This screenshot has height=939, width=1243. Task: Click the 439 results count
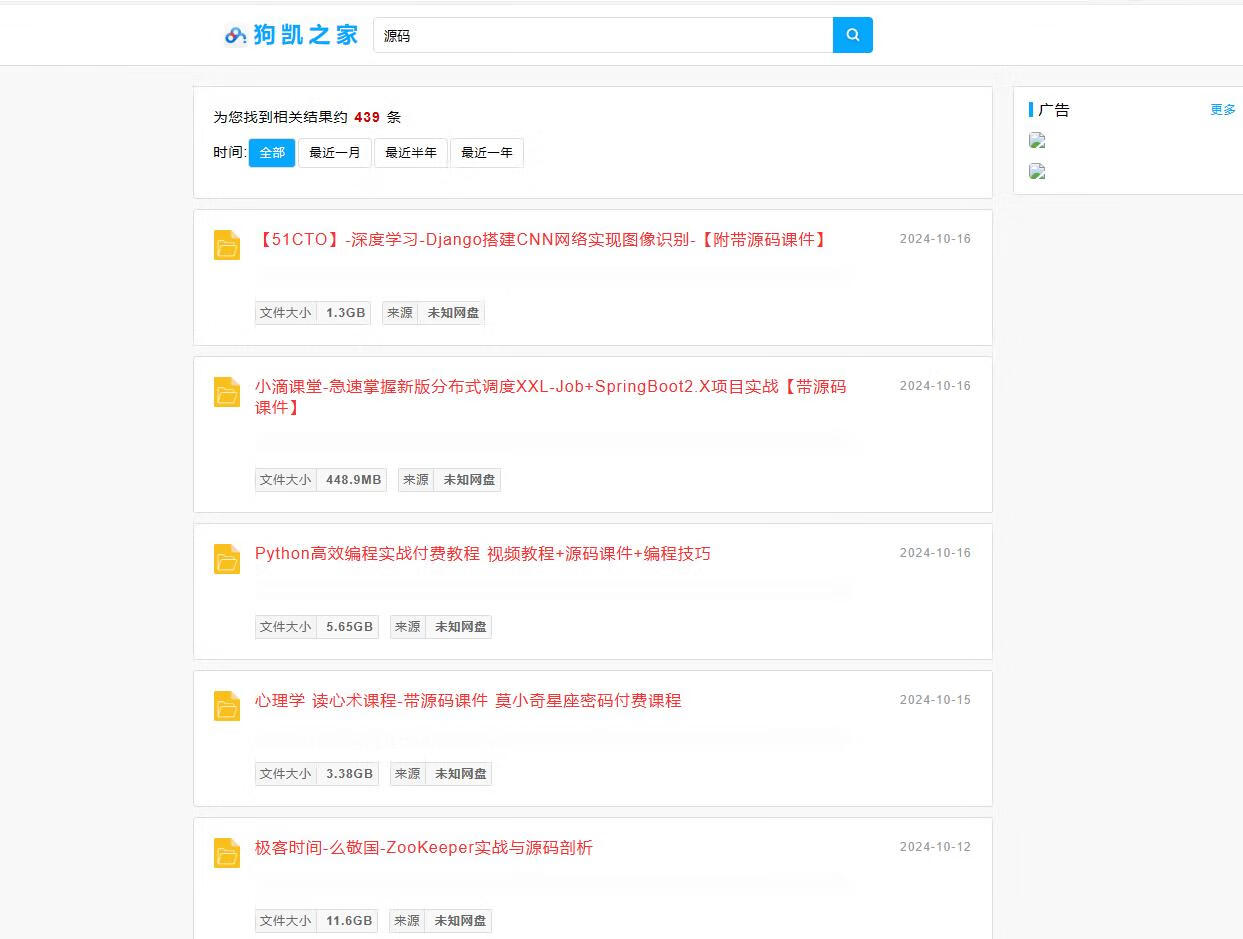(x=367, y=117)
